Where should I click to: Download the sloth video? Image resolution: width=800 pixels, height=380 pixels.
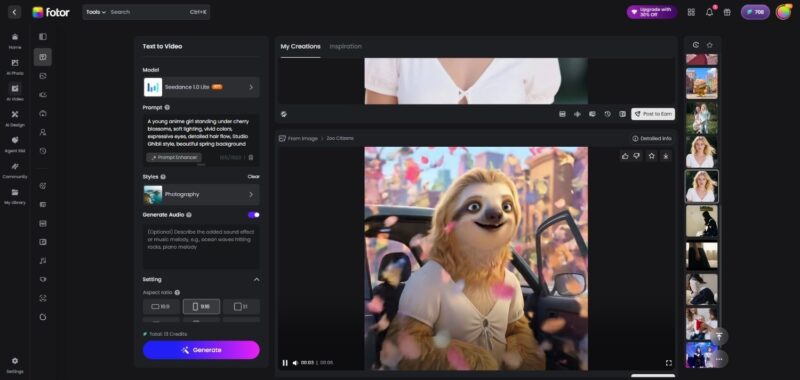pos(666,156)
